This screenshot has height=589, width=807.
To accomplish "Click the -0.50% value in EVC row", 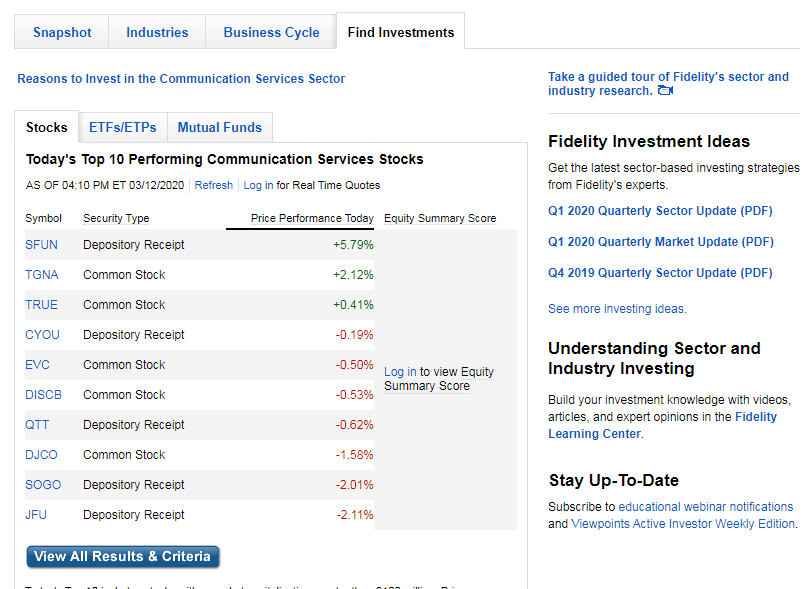I will coord(355,365).
